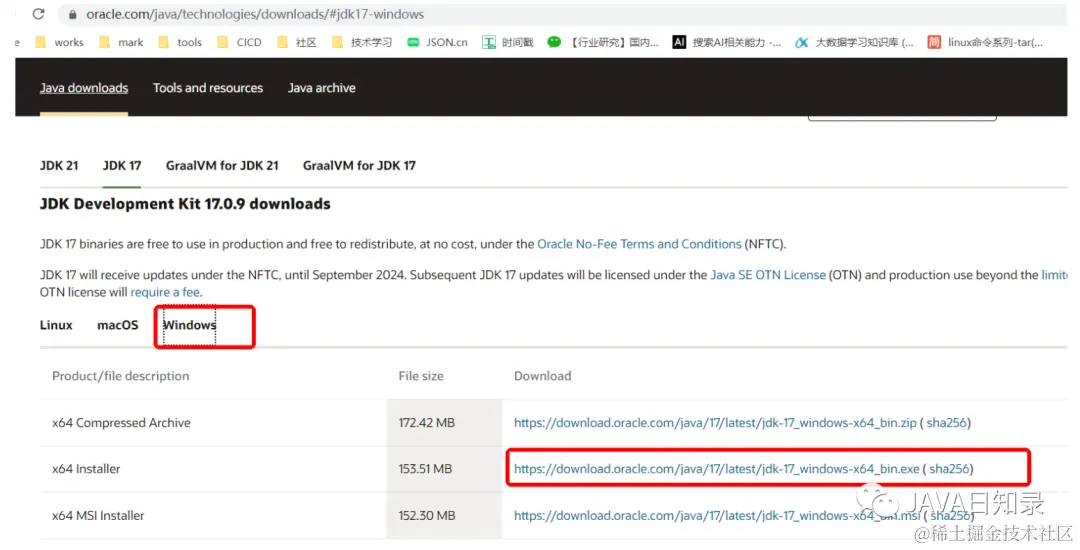Switch to GraalVM for JDK 21 tab

point(222,166)
